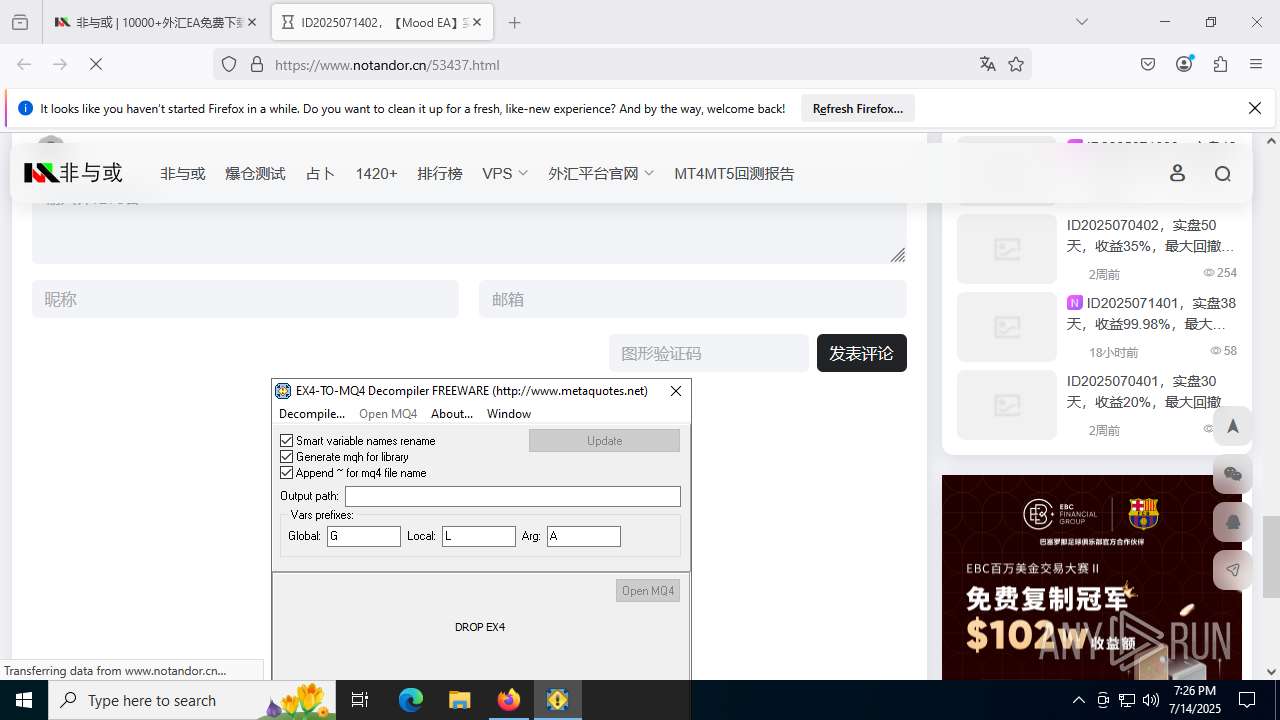Click the 发表评论 submit button
This screenshot has width=1280, height=720.
point(861,353)
